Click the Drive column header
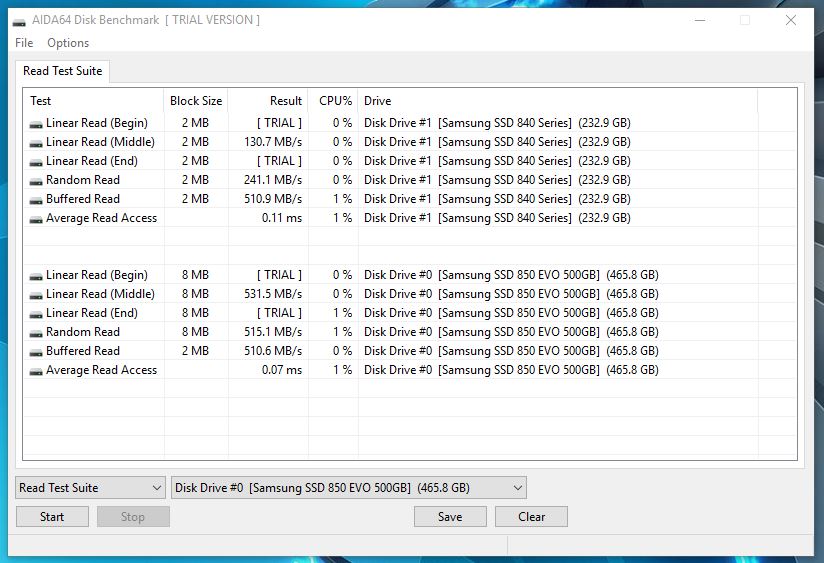This screenshot has height=563, width=824. (558, 101)
